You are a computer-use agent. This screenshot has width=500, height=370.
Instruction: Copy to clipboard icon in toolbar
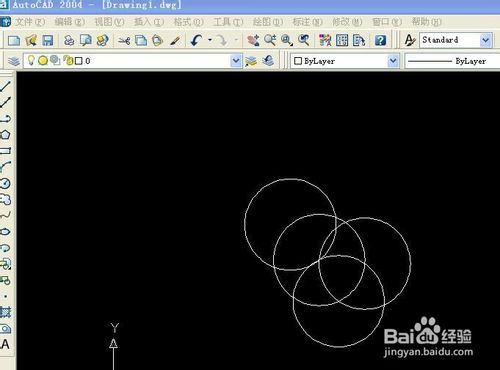tap(141, 41)
